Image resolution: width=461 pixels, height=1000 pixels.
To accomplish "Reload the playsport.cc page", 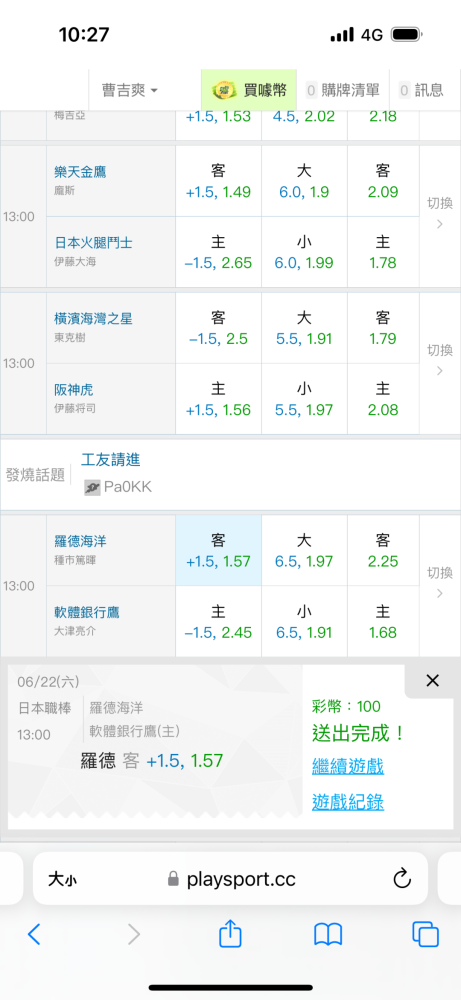I will point(402,879).
